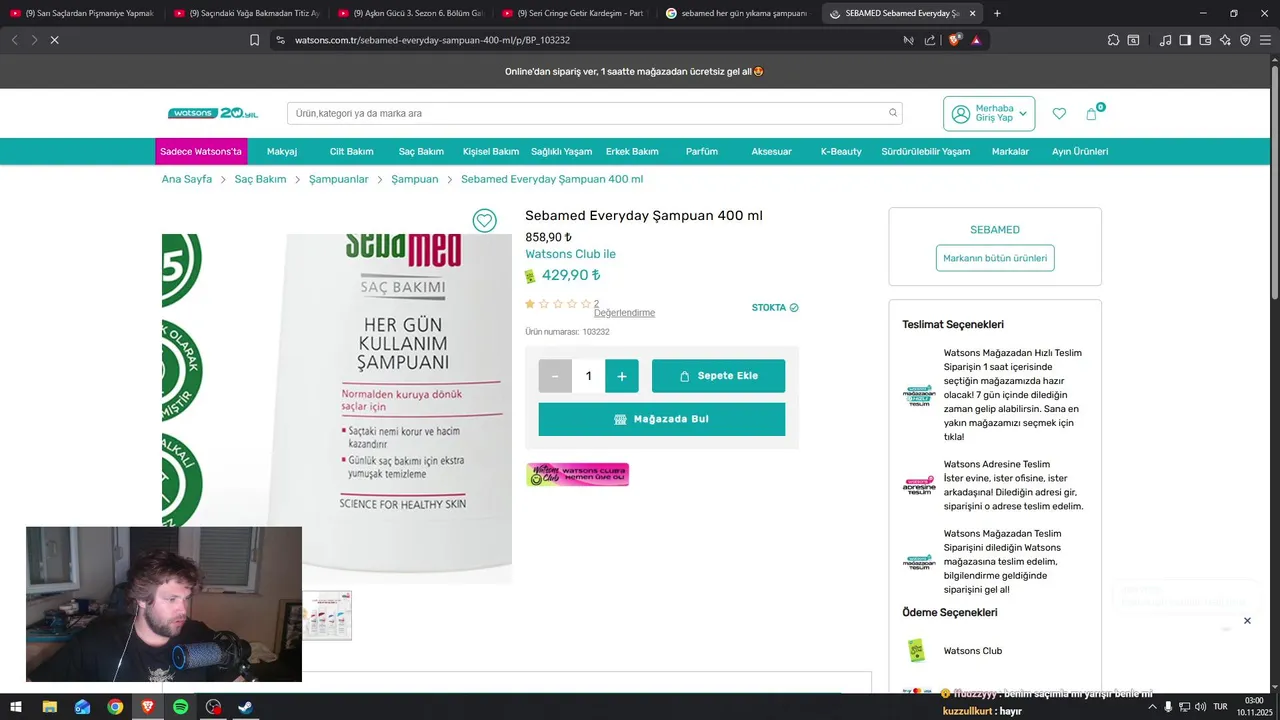
Task: Open the Sadece Watsons'ta menu item
Action: click(x=201, y=152)
